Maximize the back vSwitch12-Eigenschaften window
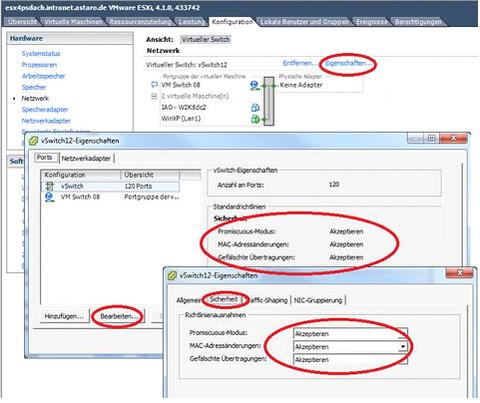 click(x=432, y=138)
